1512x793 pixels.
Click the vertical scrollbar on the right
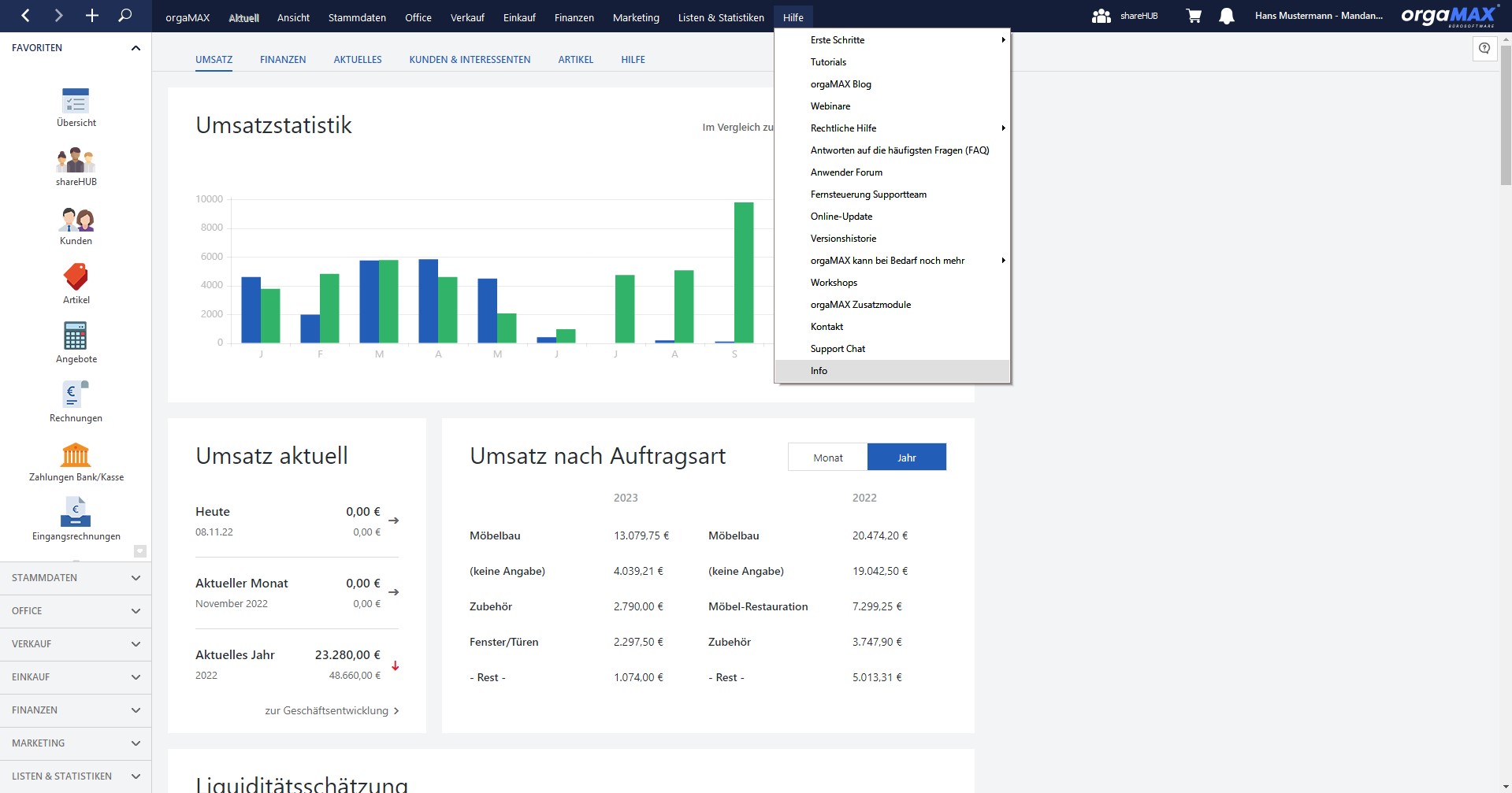pos(1506,118)
